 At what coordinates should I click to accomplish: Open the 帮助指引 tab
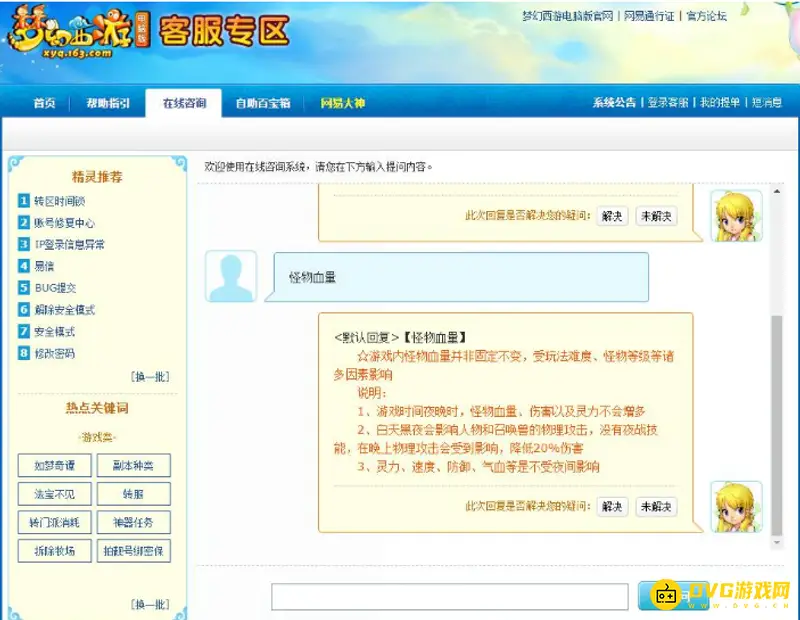click(x=108, y=103)
